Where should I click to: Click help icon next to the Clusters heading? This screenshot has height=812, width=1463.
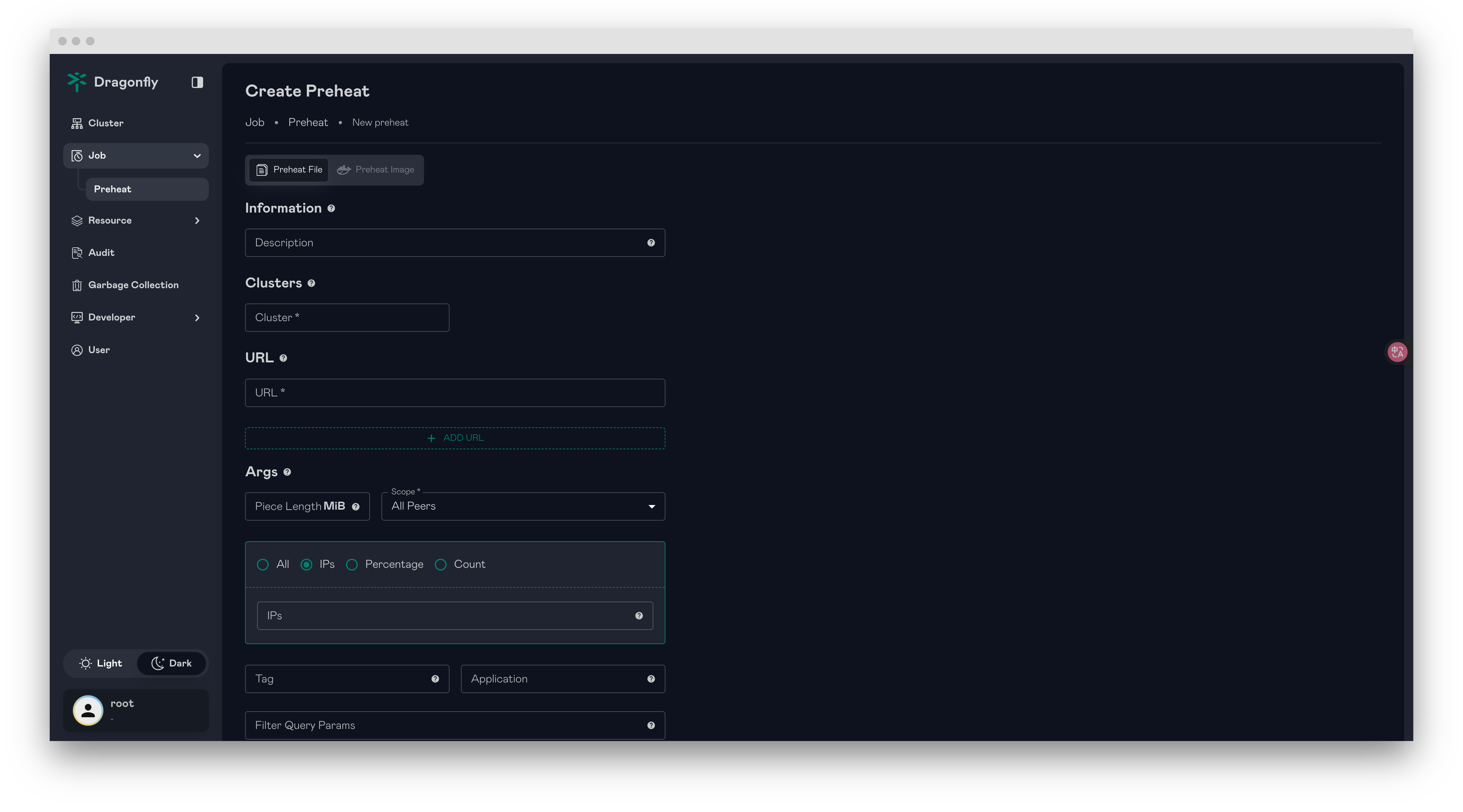click(311, 283)
